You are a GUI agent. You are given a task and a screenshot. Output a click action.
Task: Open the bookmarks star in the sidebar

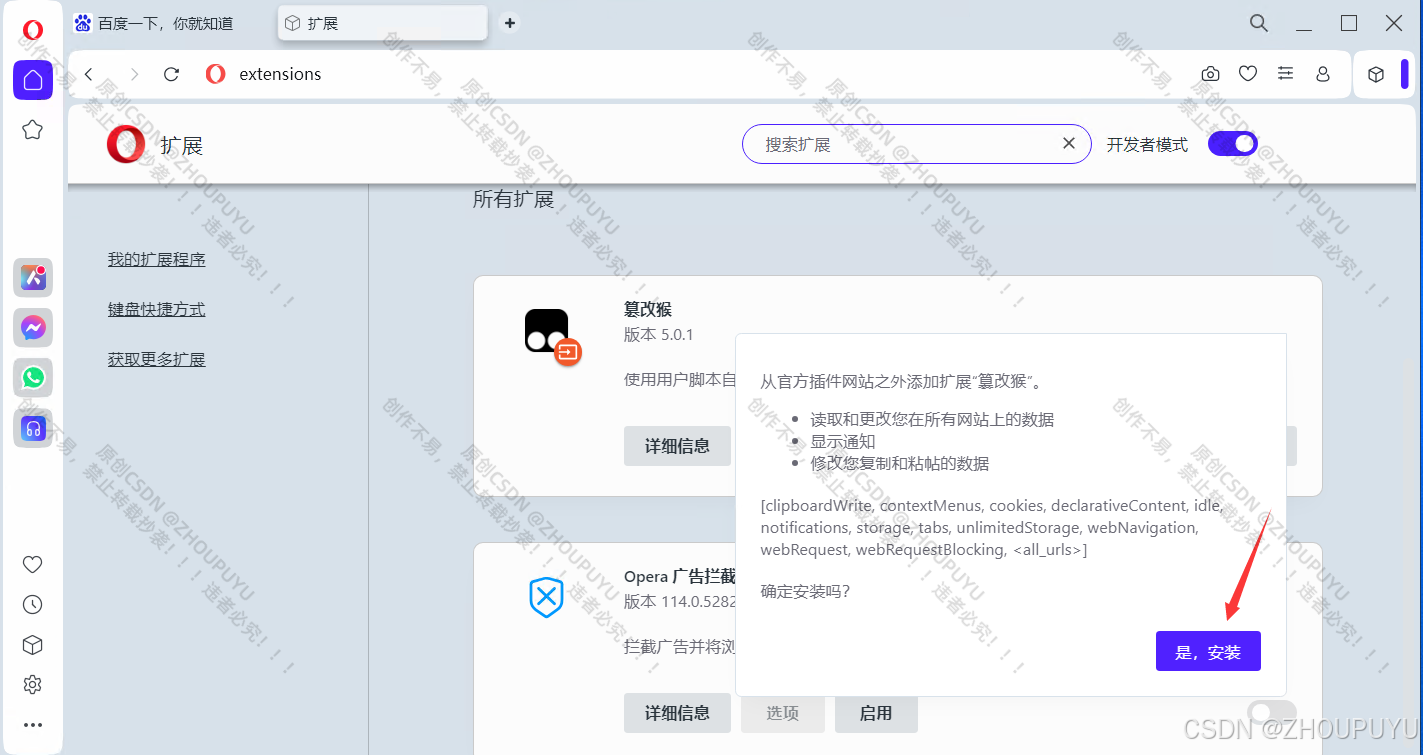33,129
